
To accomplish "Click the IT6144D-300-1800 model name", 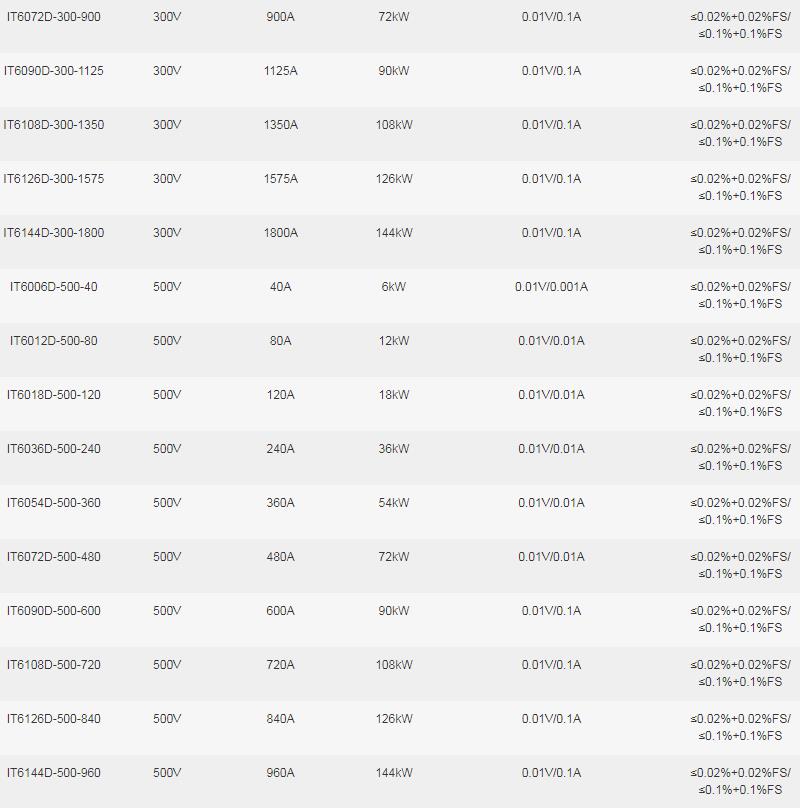I will point(54,233).
